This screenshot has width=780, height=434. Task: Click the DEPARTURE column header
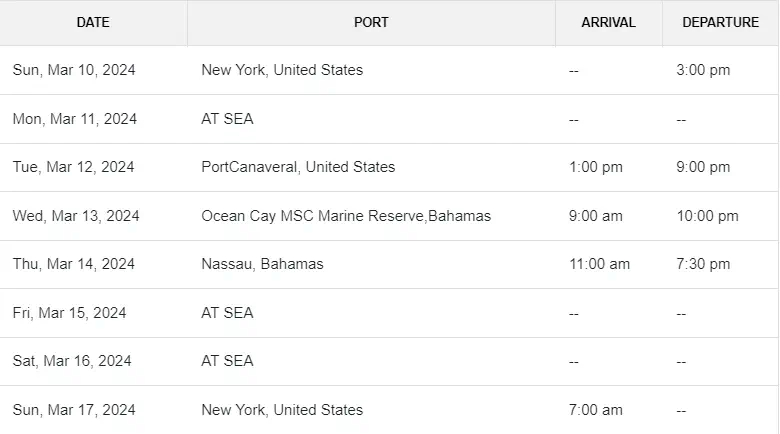pos(720,22)
